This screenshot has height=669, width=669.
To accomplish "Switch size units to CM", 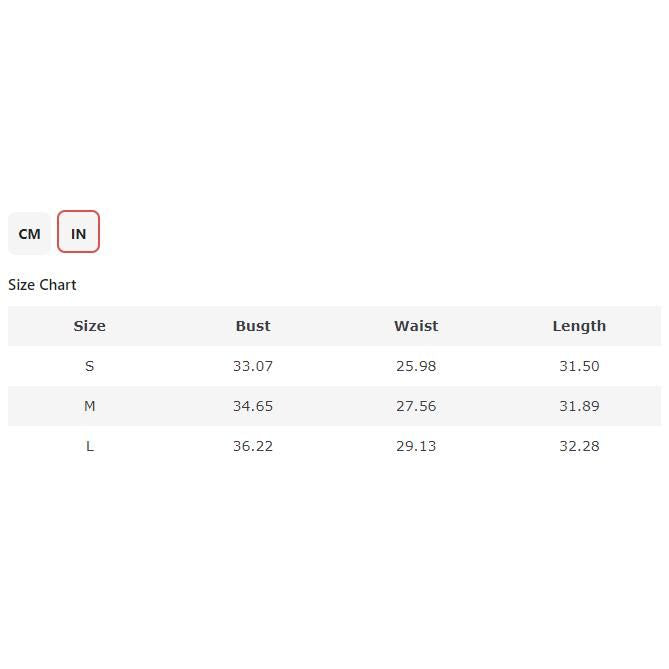I will tap(29, 233).
